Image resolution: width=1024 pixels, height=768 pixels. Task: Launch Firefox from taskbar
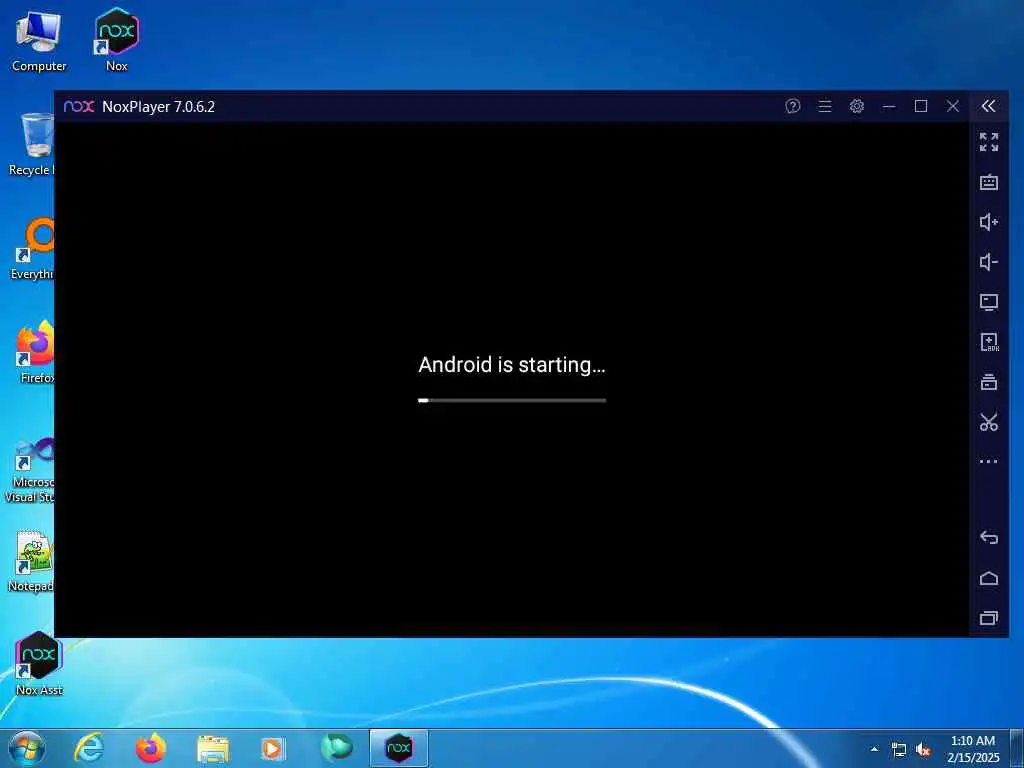tap(151, 748)
